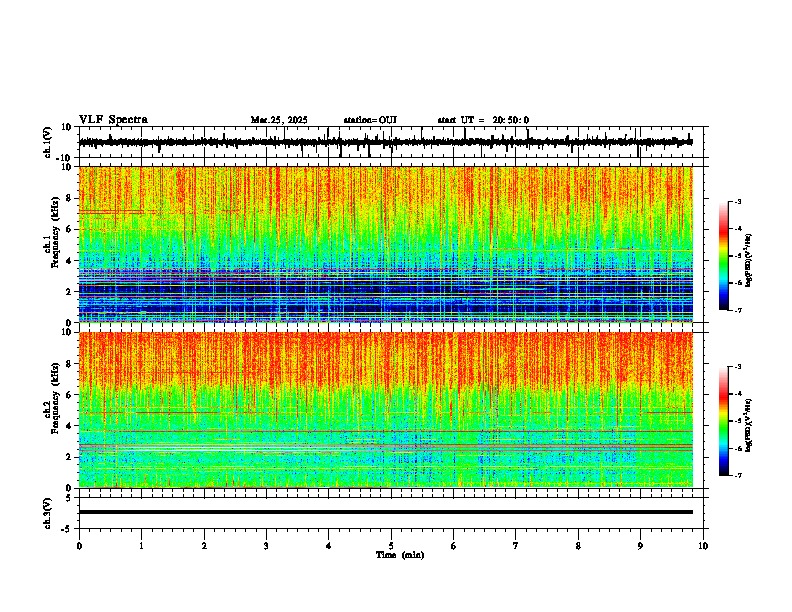
Task: Click the ch.1 voltage waveform trace
Action: (x=385, y=142)
